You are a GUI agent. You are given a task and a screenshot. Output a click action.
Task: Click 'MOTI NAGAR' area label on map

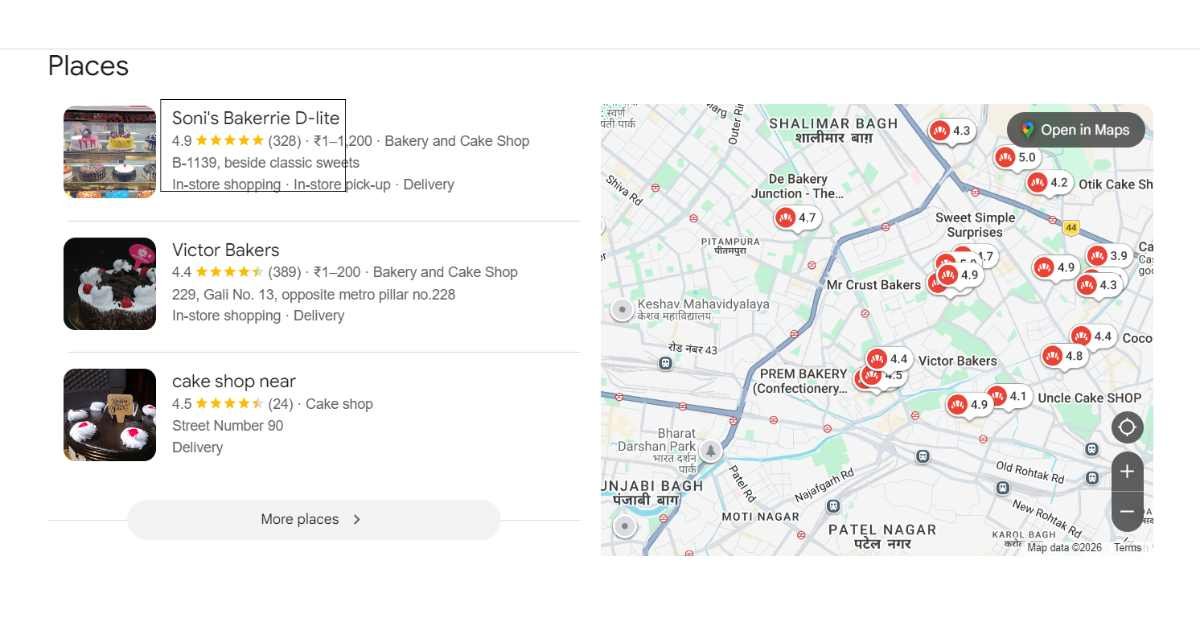761,517
